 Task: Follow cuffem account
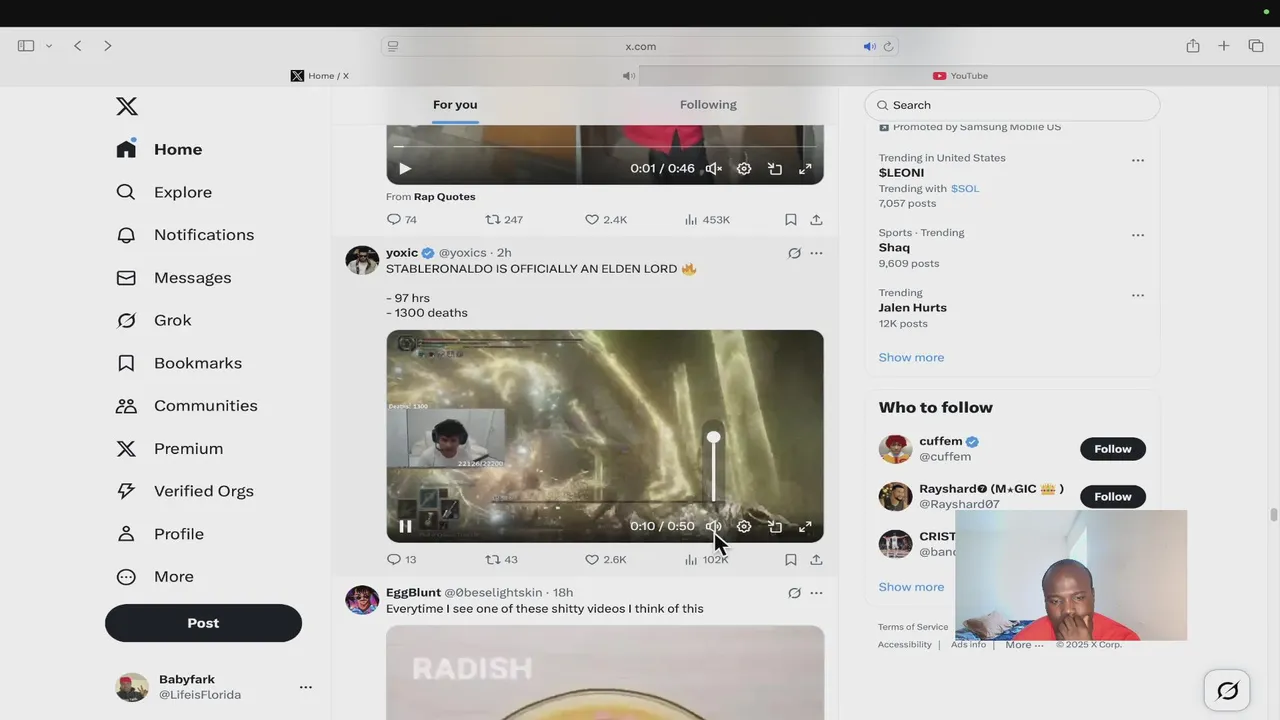[x=1113, y=449]
